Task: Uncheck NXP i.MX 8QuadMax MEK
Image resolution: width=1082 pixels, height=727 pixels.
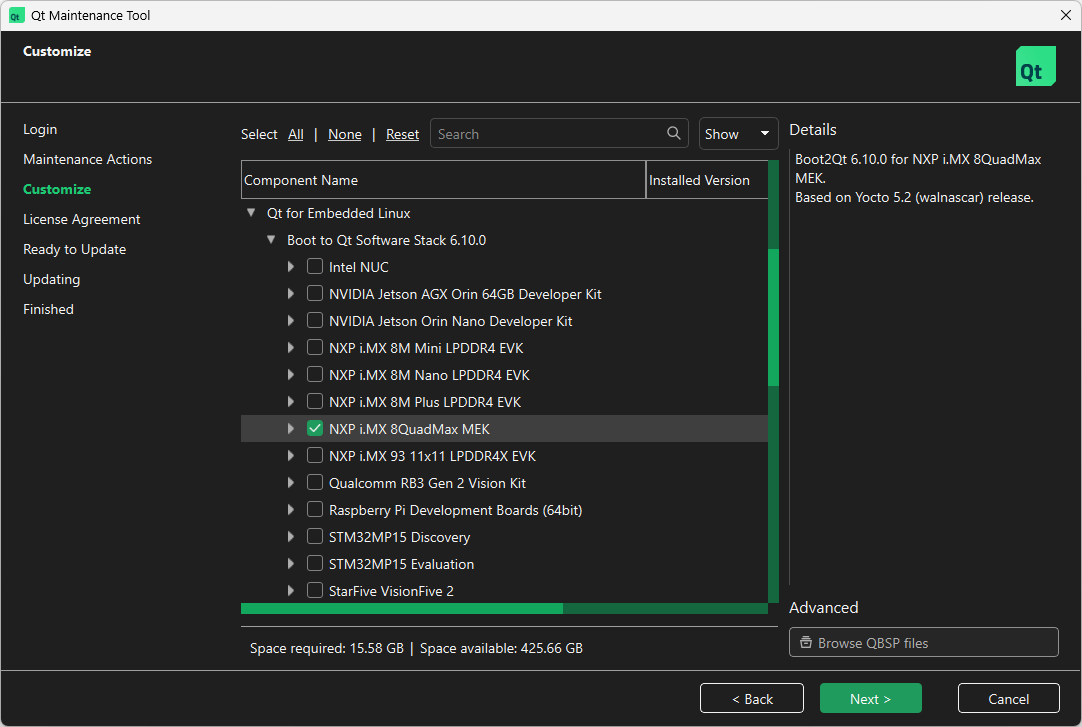Action: (x=315, y=428)
